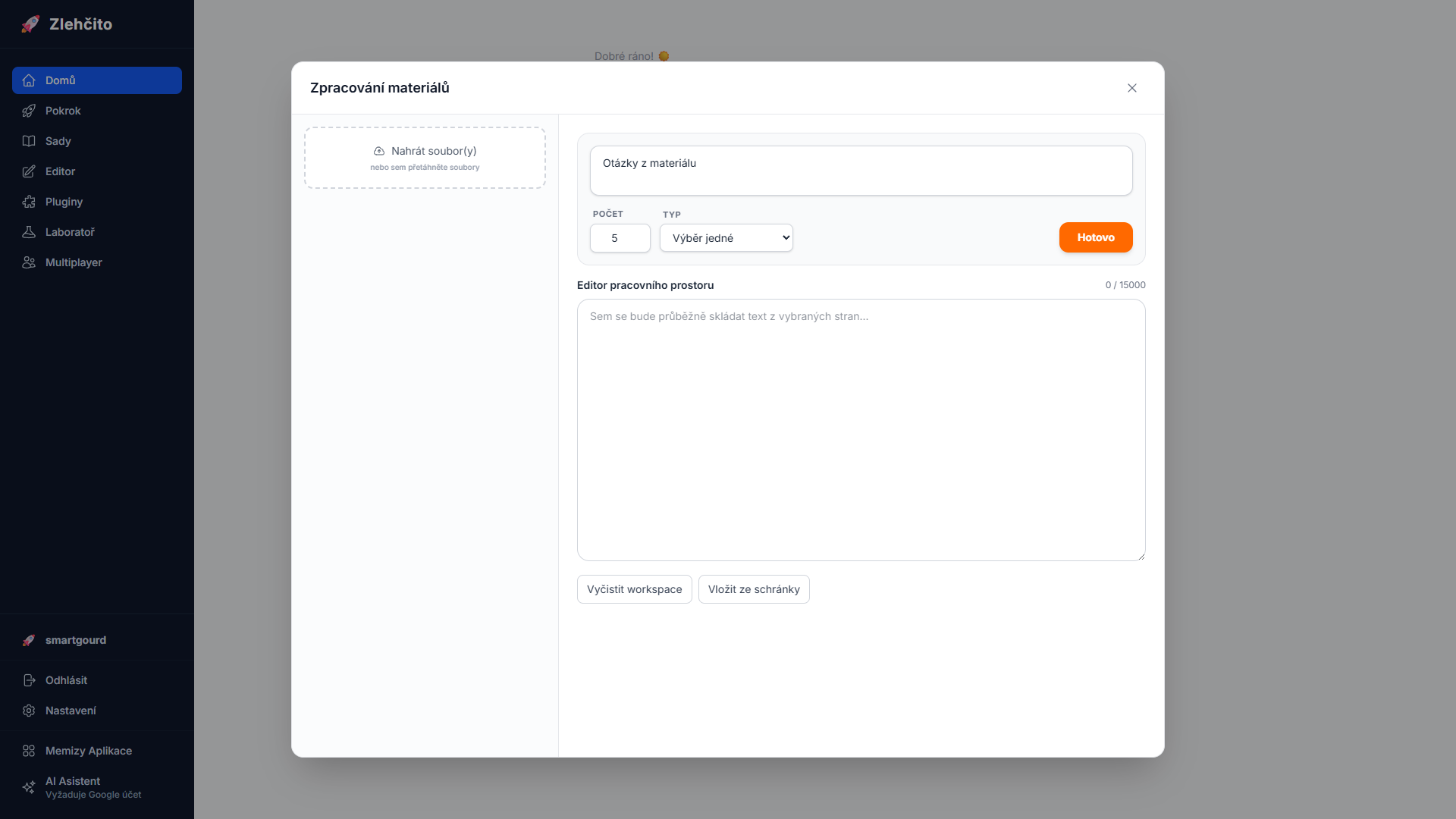1456x819 pixels.
Task: Click Vyčistit workspace button
Action: coord(635,589)
